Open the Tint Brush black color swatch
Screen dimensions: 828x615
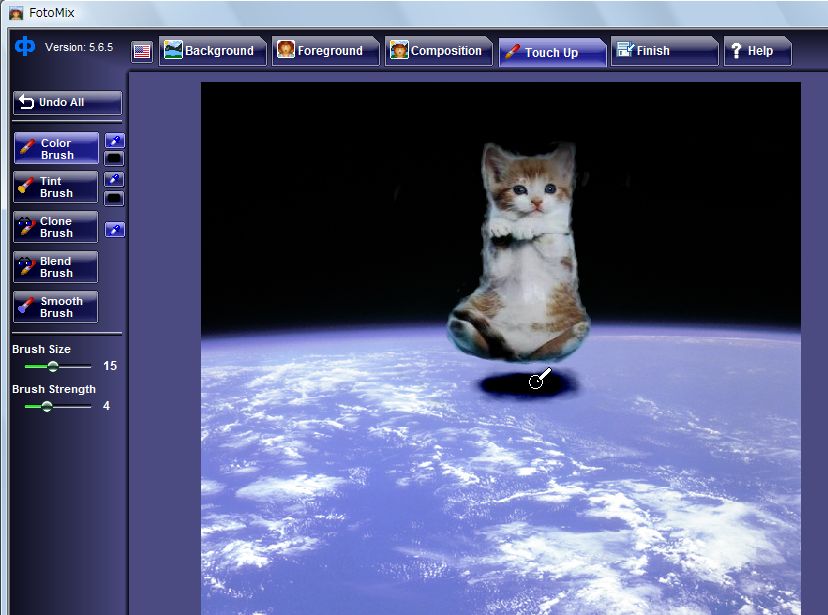pos(114,198)
